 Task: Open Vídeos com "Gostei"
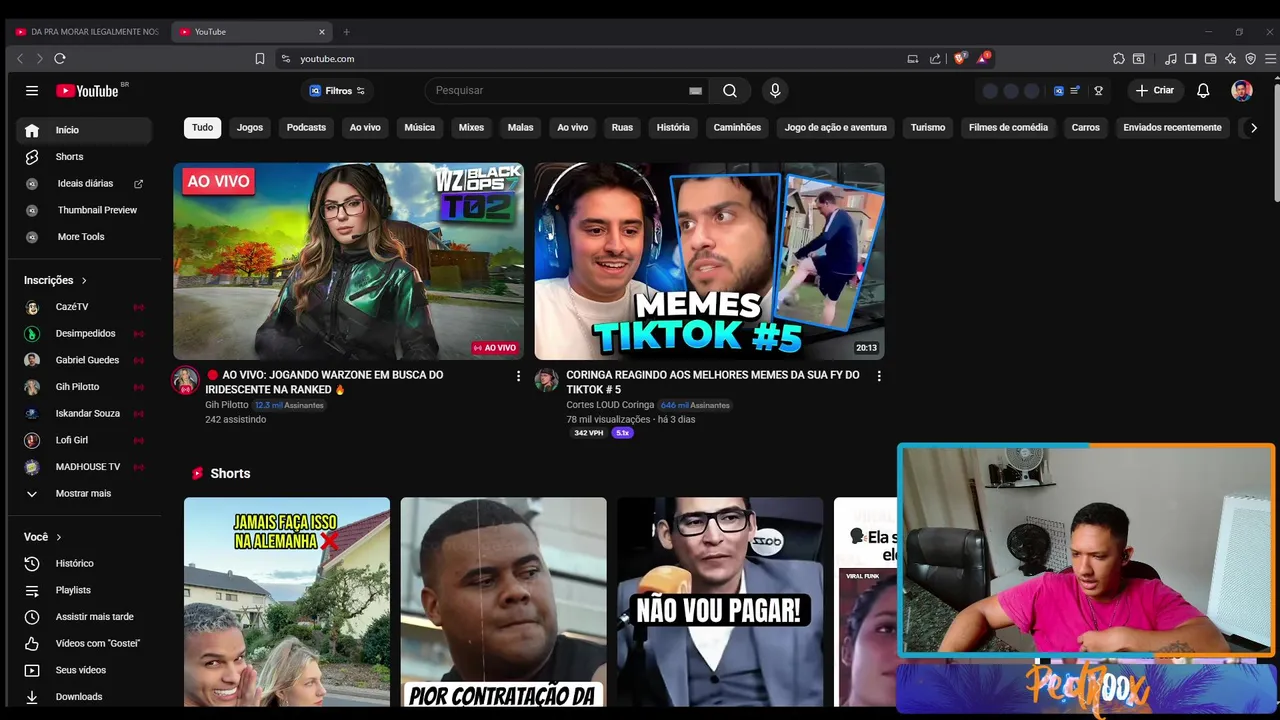pos(84,644)
